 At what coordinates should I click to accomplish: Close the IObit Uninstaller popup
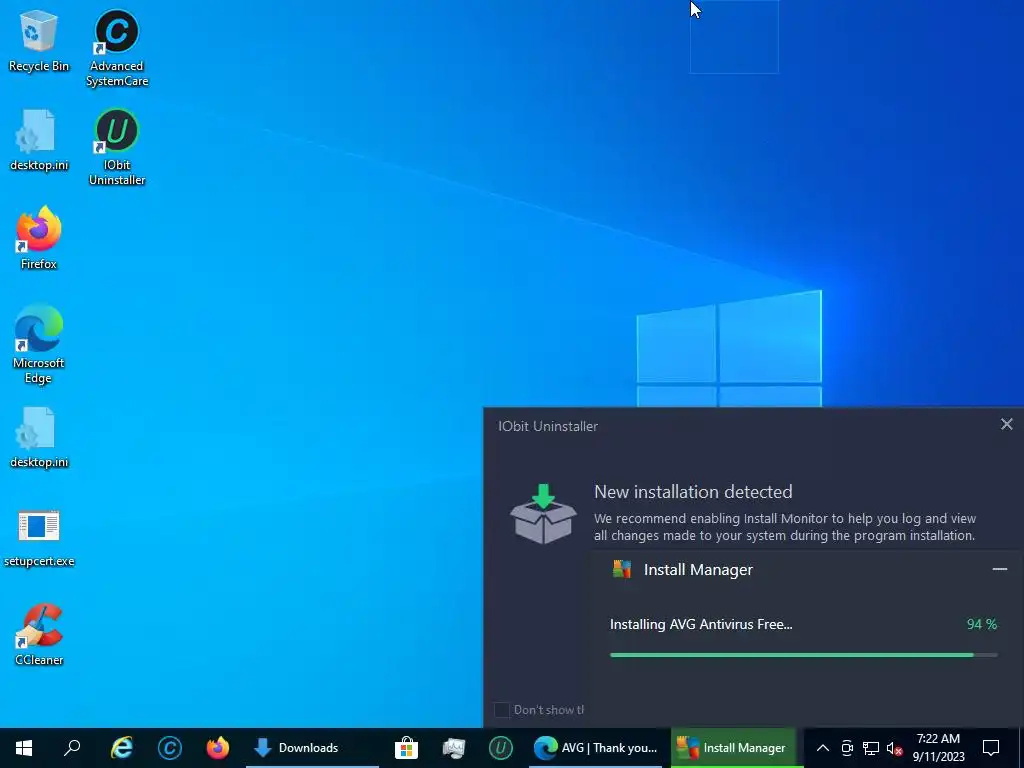pyautogui.click(x=1006, y=424)
